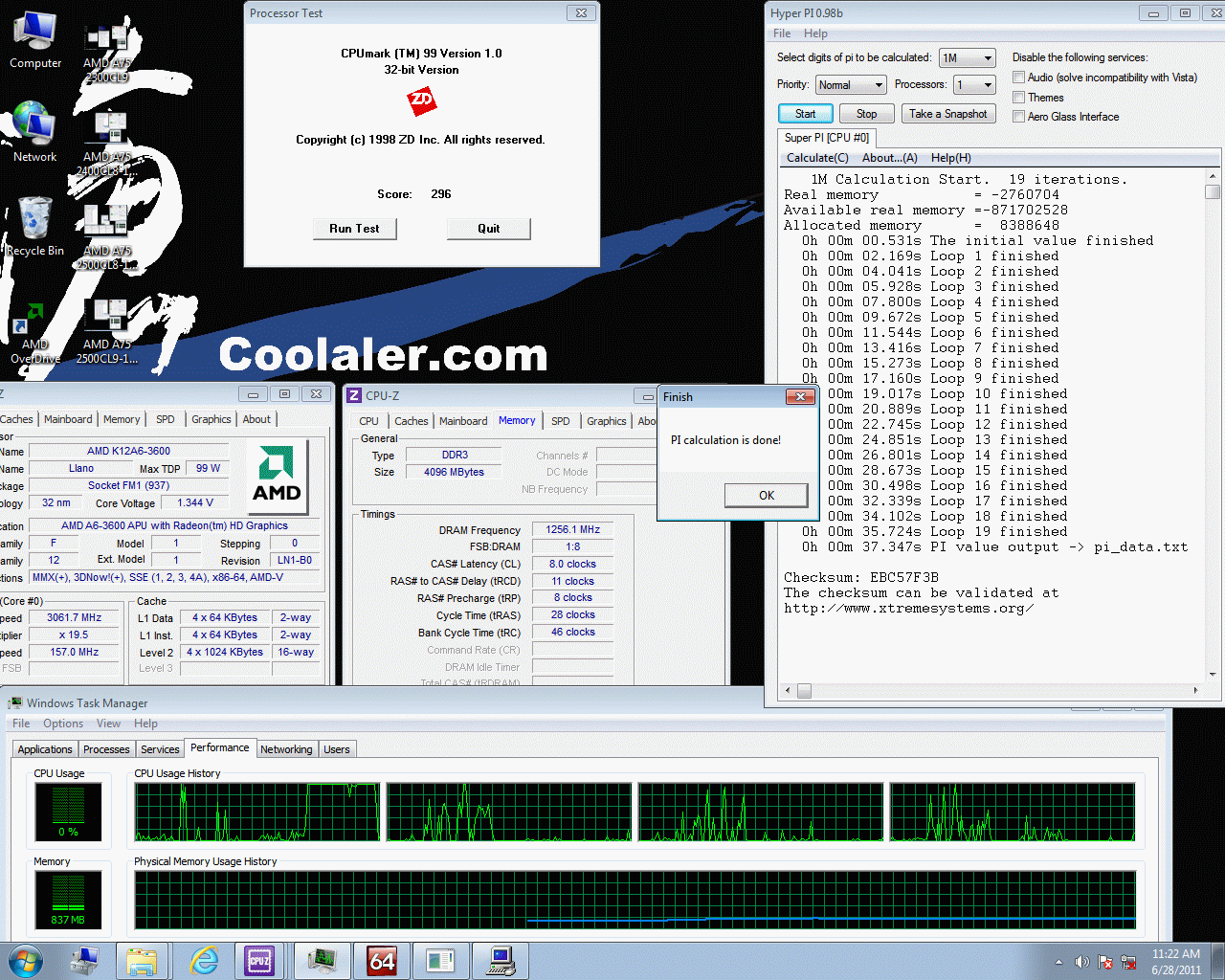Click the Run Test button
The height and width of the screenshot is (980, 1225).
[354, 229]
